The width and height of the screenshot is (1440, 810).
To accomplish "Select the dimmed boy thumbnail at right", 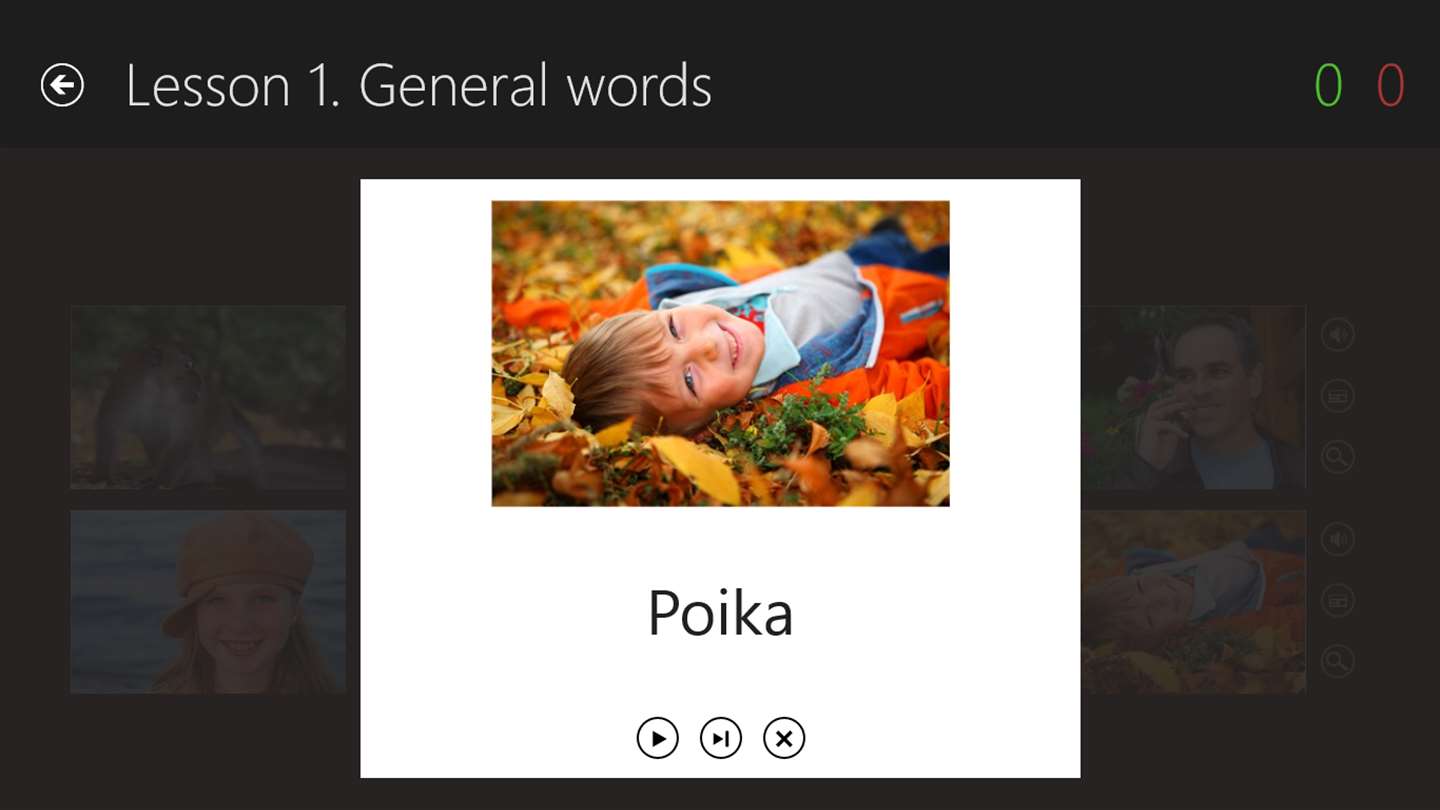I will pyautogui.click(x=1193, y=602).
